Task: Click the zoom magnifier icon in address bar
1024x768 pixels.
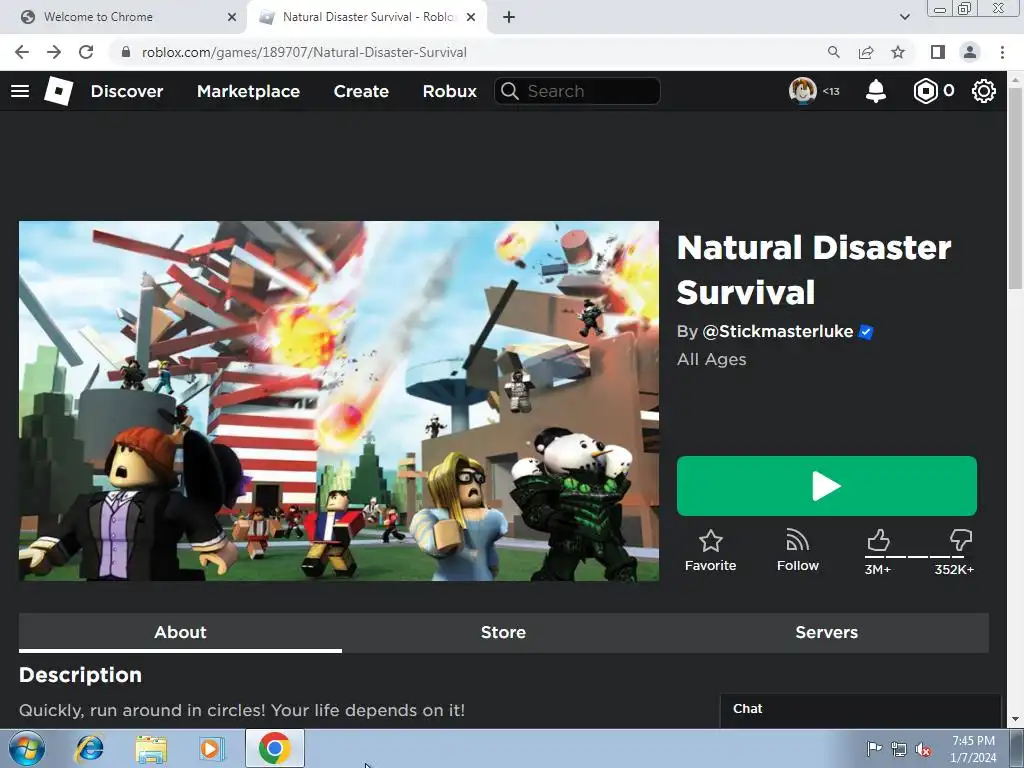Action: 833,52
